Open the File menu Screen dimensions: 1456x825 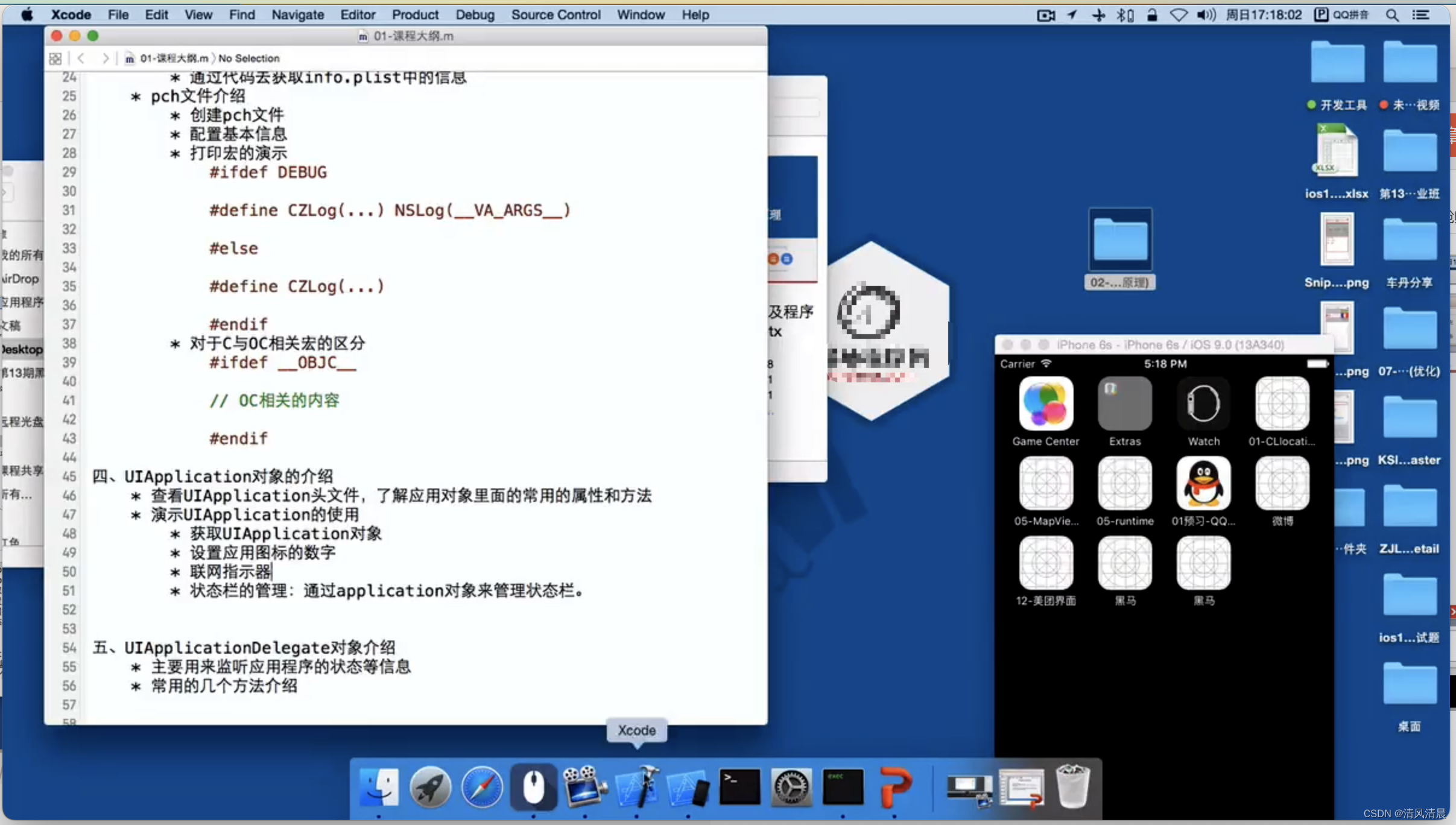point(118,14)
